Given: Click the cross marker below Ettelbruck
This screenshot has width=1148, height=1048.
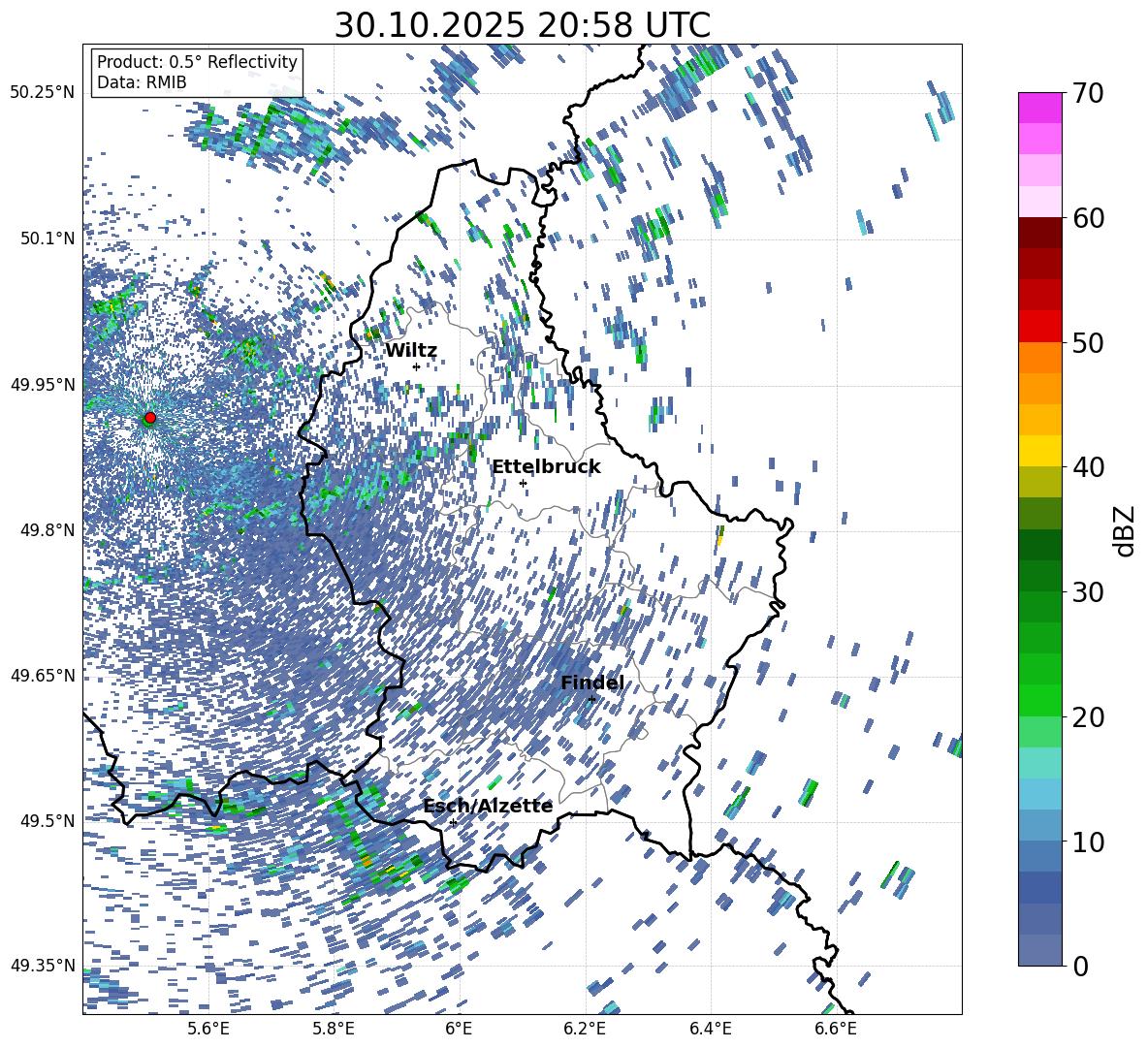Looking at the screenshot, I should pyautogui.click(x=523, y=483).
